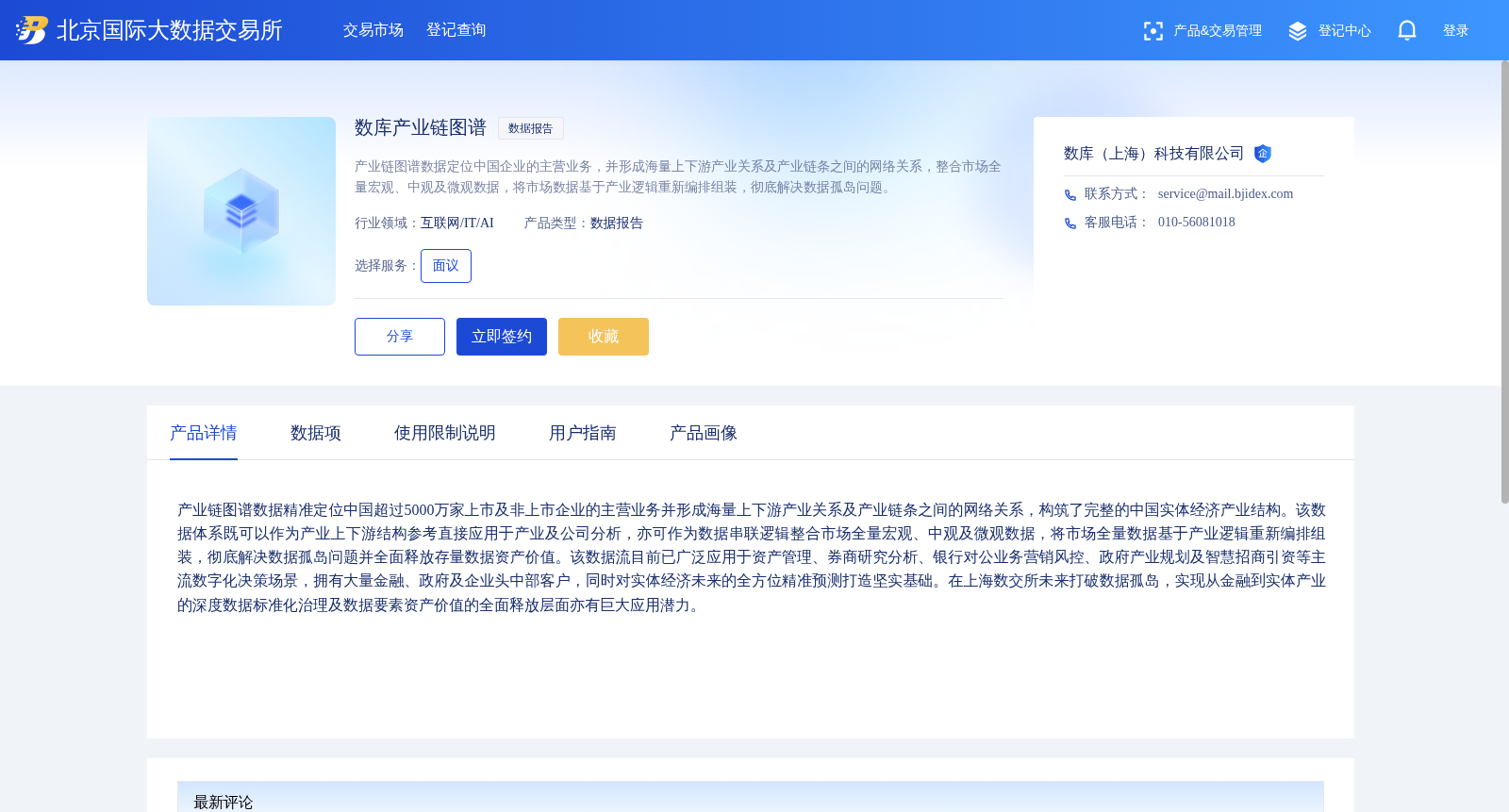Open the 产品&交易管理 scan icon
This screenshot has height=812, width=1509.
1152,31
